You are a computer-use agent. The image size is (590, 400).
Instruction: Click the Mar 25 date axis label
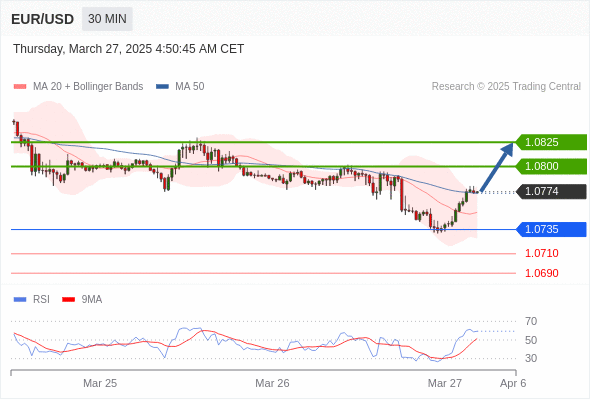pyautogui.click(x=100, y=383)
